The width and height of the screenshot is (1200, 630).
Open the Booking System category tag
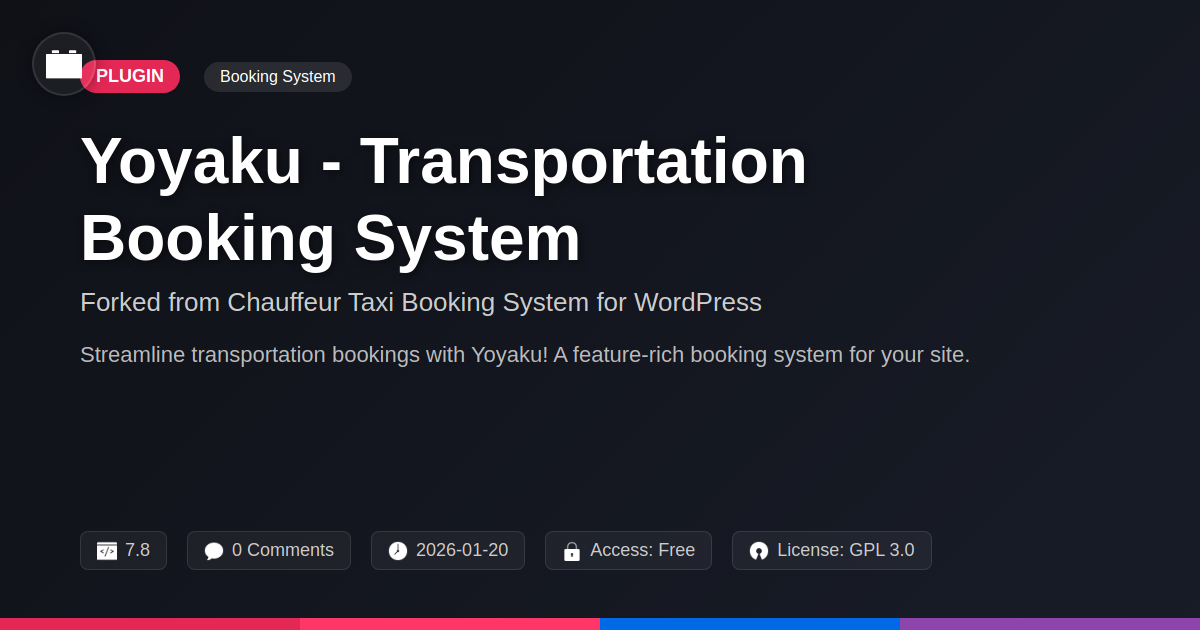pos(278,77)
